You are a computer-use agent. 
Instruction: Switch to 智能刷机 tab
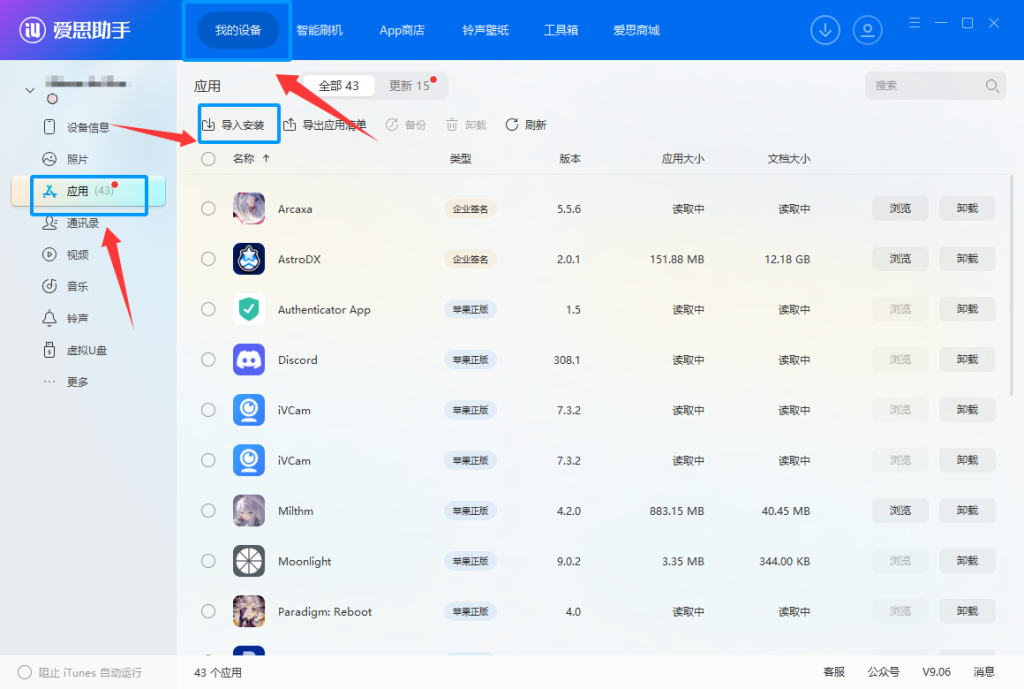point(319,30)
